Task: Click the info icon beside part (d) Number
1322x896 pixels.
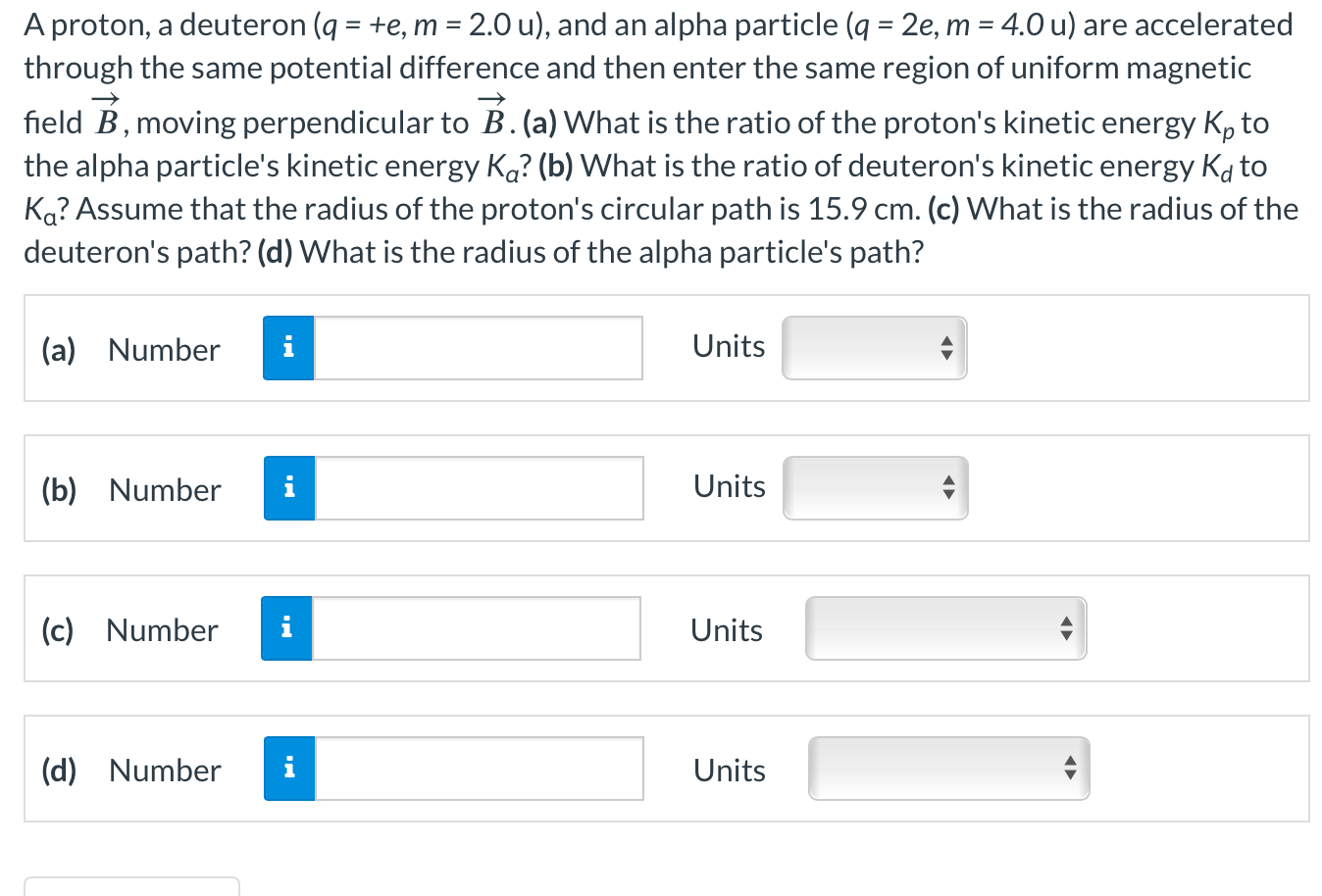Action: point(287,769)
